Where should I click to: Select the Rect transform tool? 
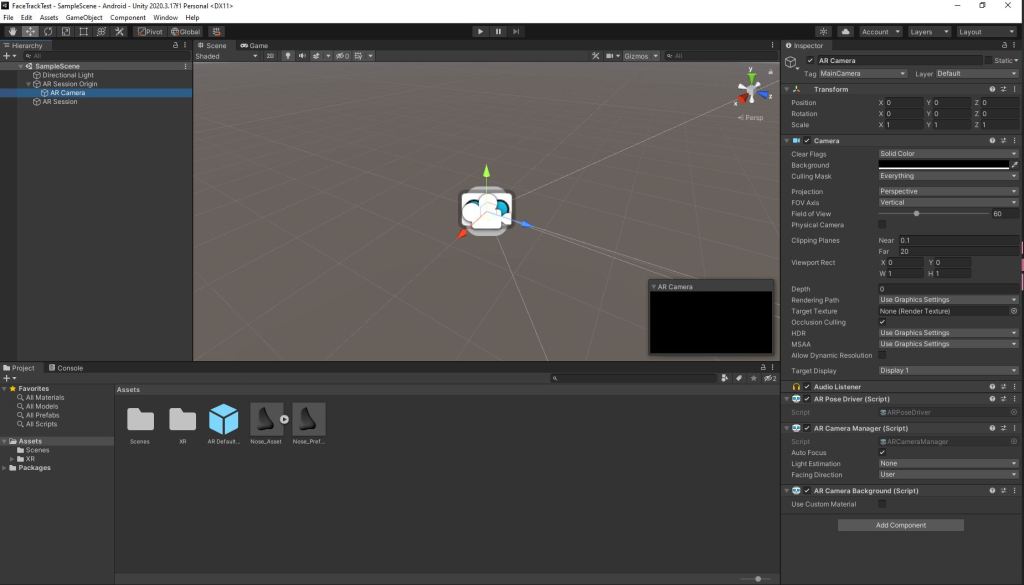pos(83,32)
